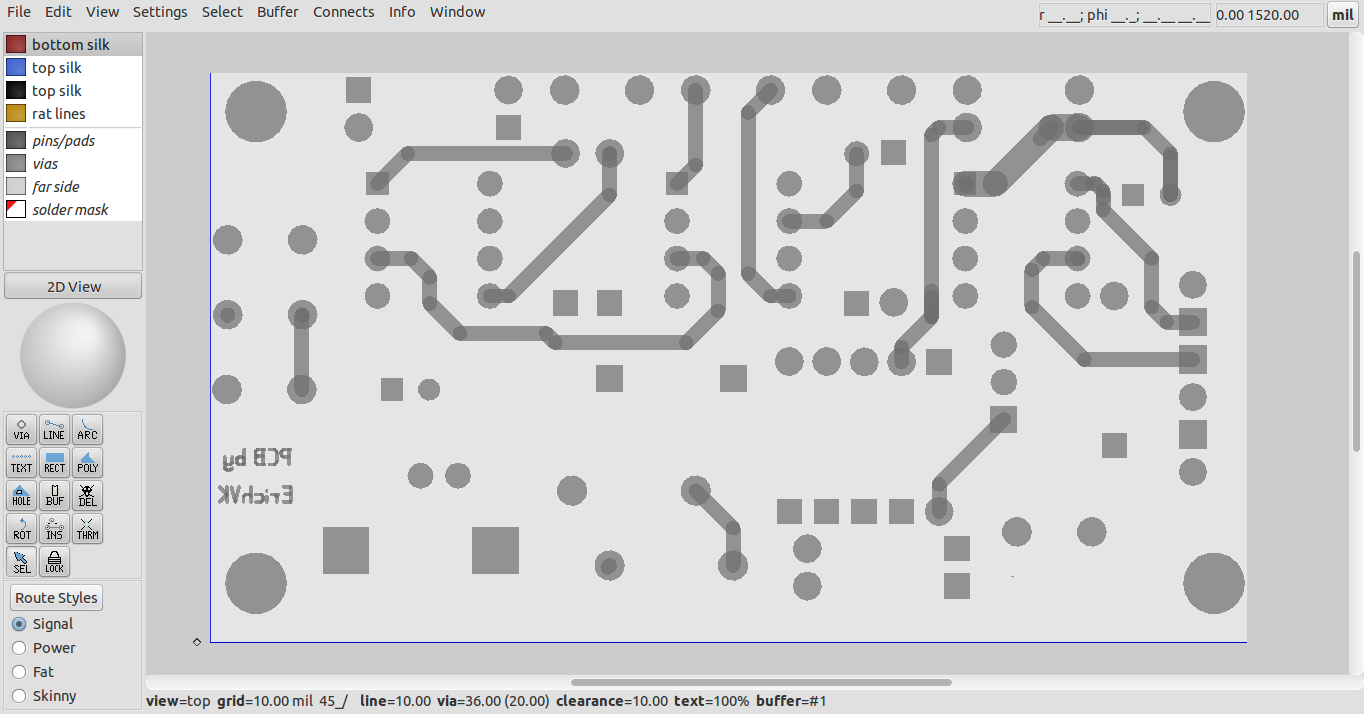Activate the DEL delete tool
The image size is (1364, 714).
click(87, 495)
